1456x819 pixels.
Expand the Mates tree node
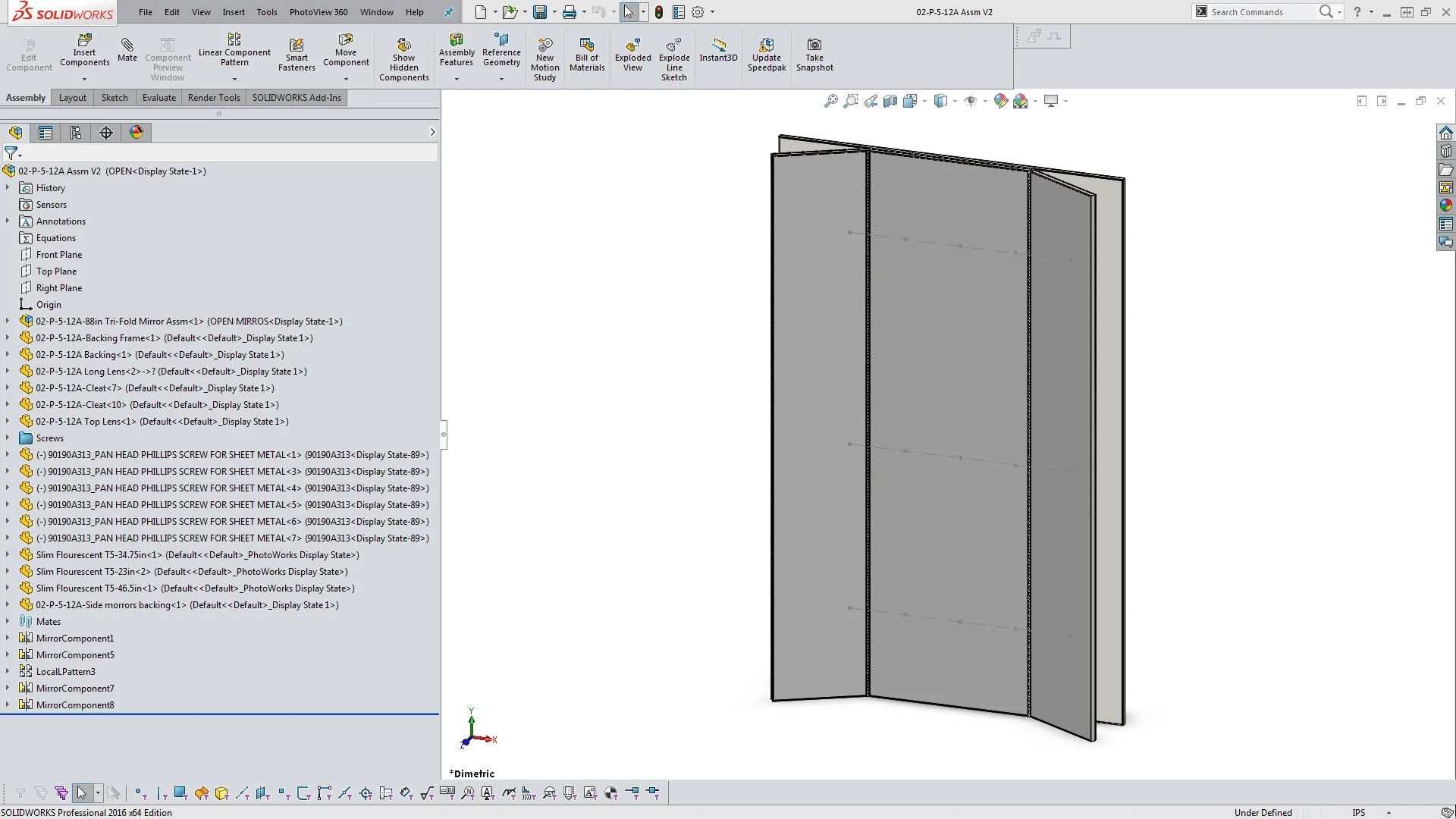8,621
